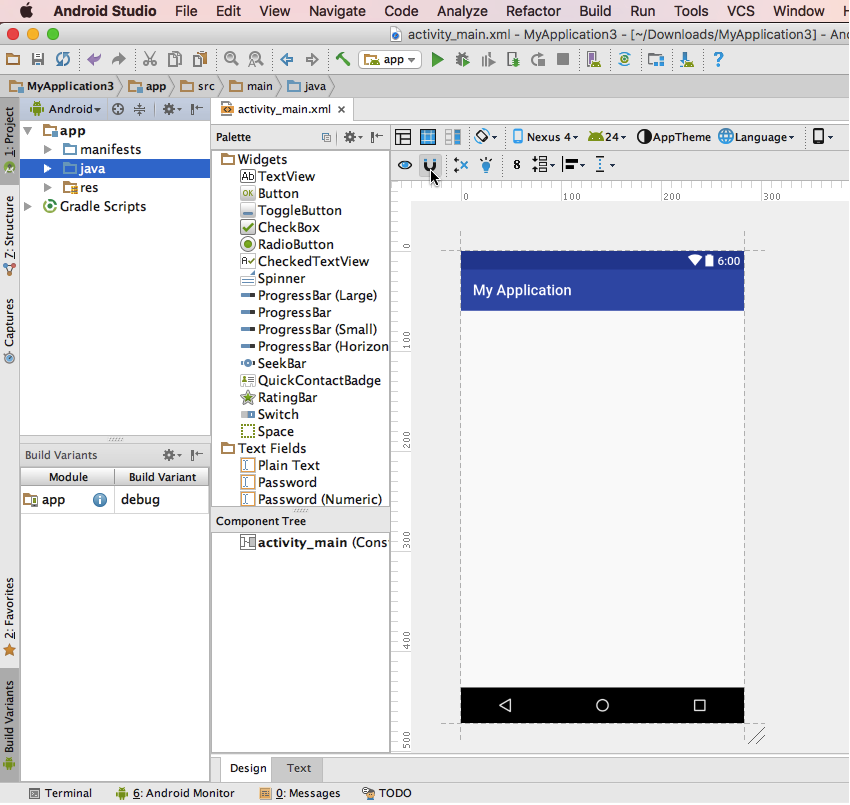
Task: Click the Redo arrow icon
Action: pyautogui.click(x=118, y=60)
